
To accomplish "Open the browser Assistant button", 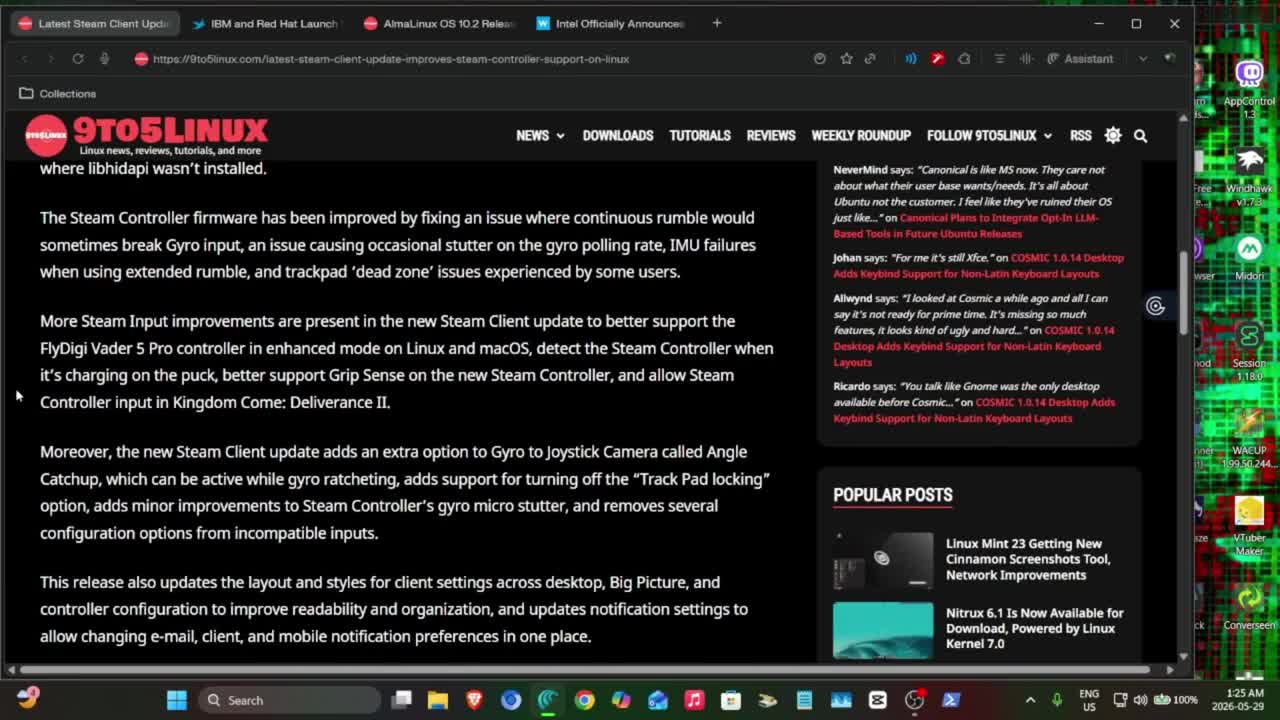I will click(1080, 59).
